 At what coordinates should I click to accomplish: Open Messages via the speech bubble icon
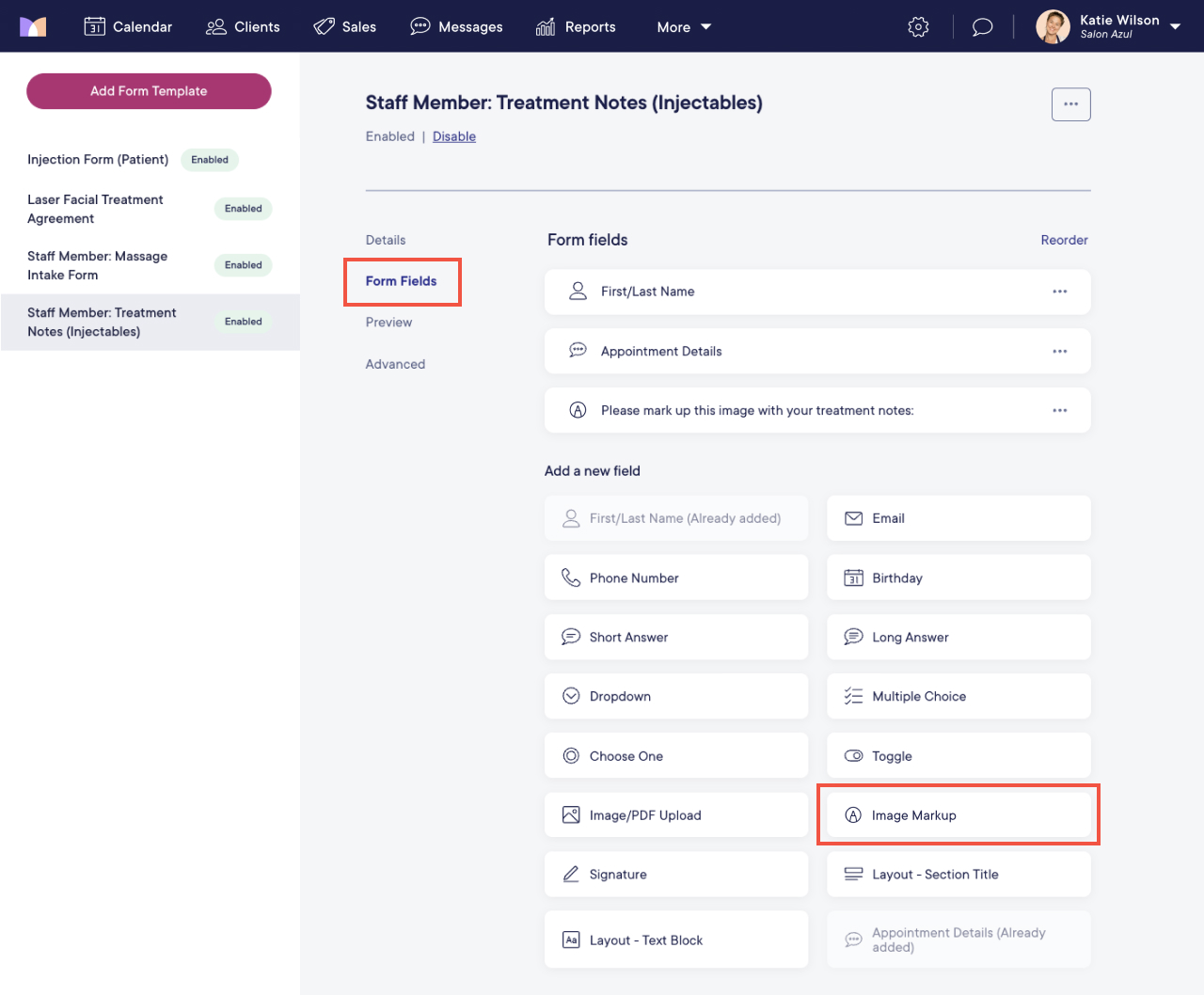[x=420, y=26]
